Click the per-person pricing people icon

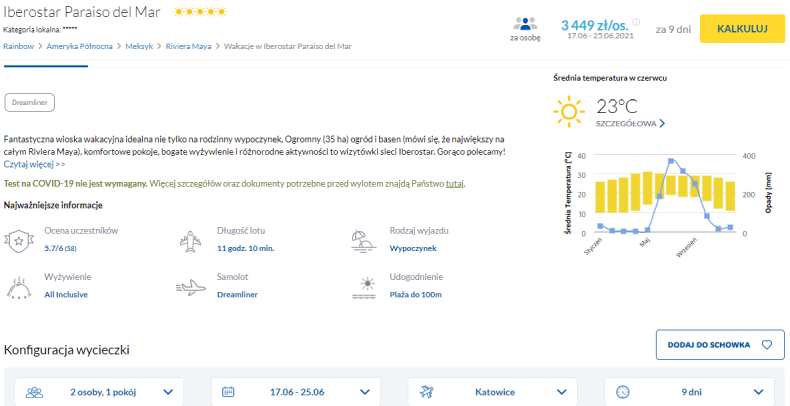525,23
